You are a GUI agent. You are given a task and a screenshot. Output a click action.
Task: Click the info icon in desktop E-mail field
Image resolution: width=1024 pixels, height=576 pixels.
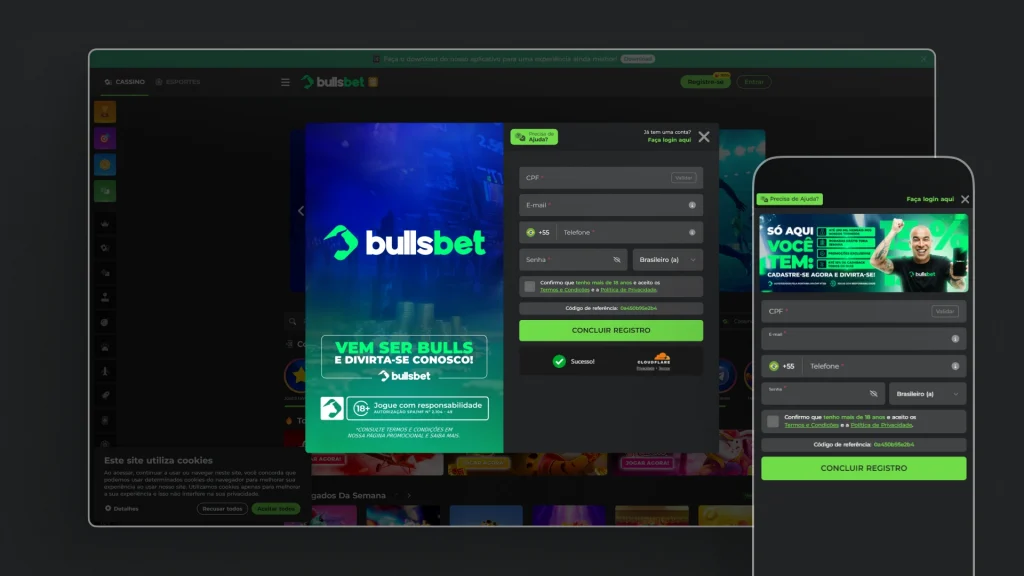692,205
